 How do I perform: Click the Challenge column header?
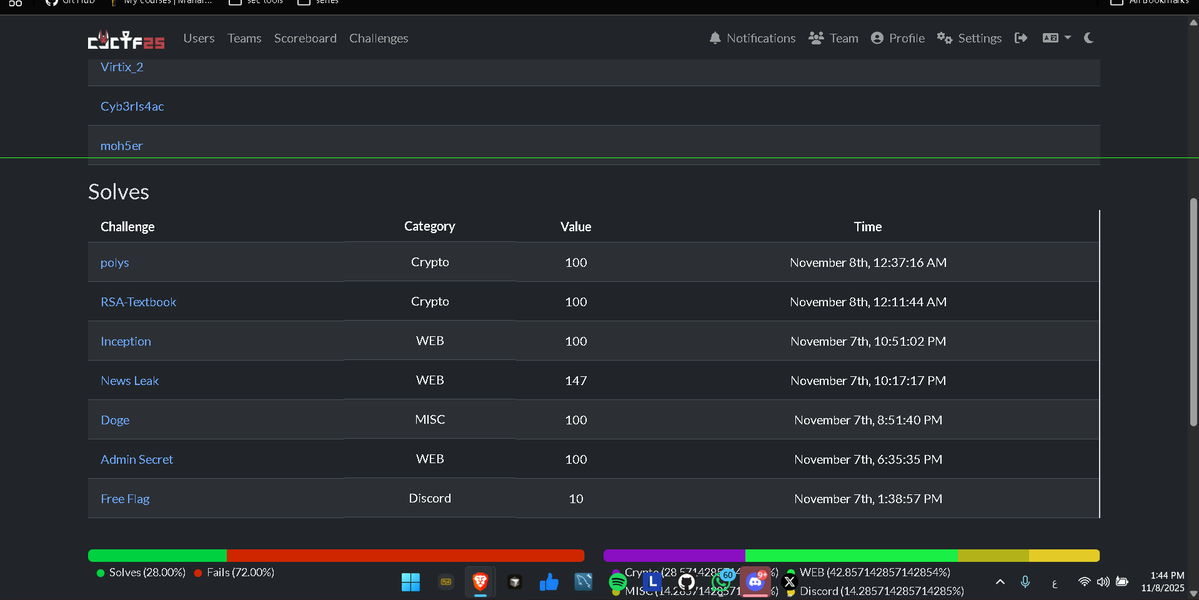pyautogui.click(x=128, y=227)
